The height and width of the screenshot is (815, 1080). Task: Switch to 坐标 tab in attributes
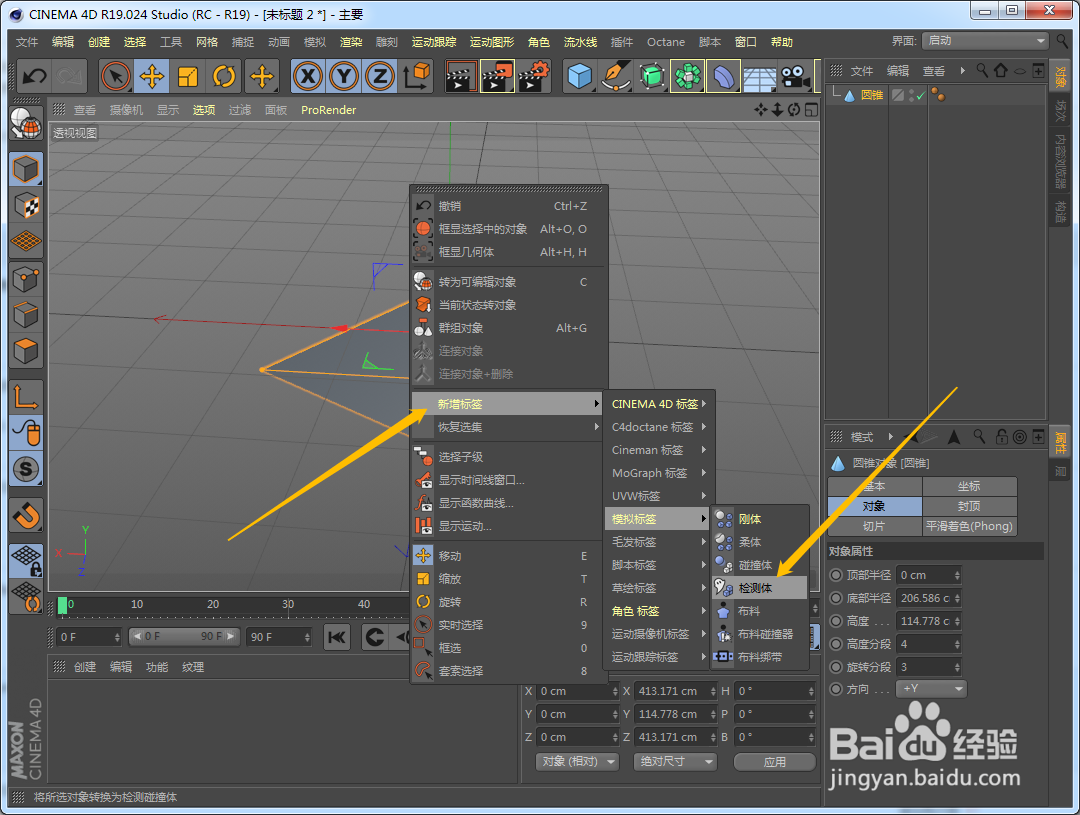pos(969,486)
